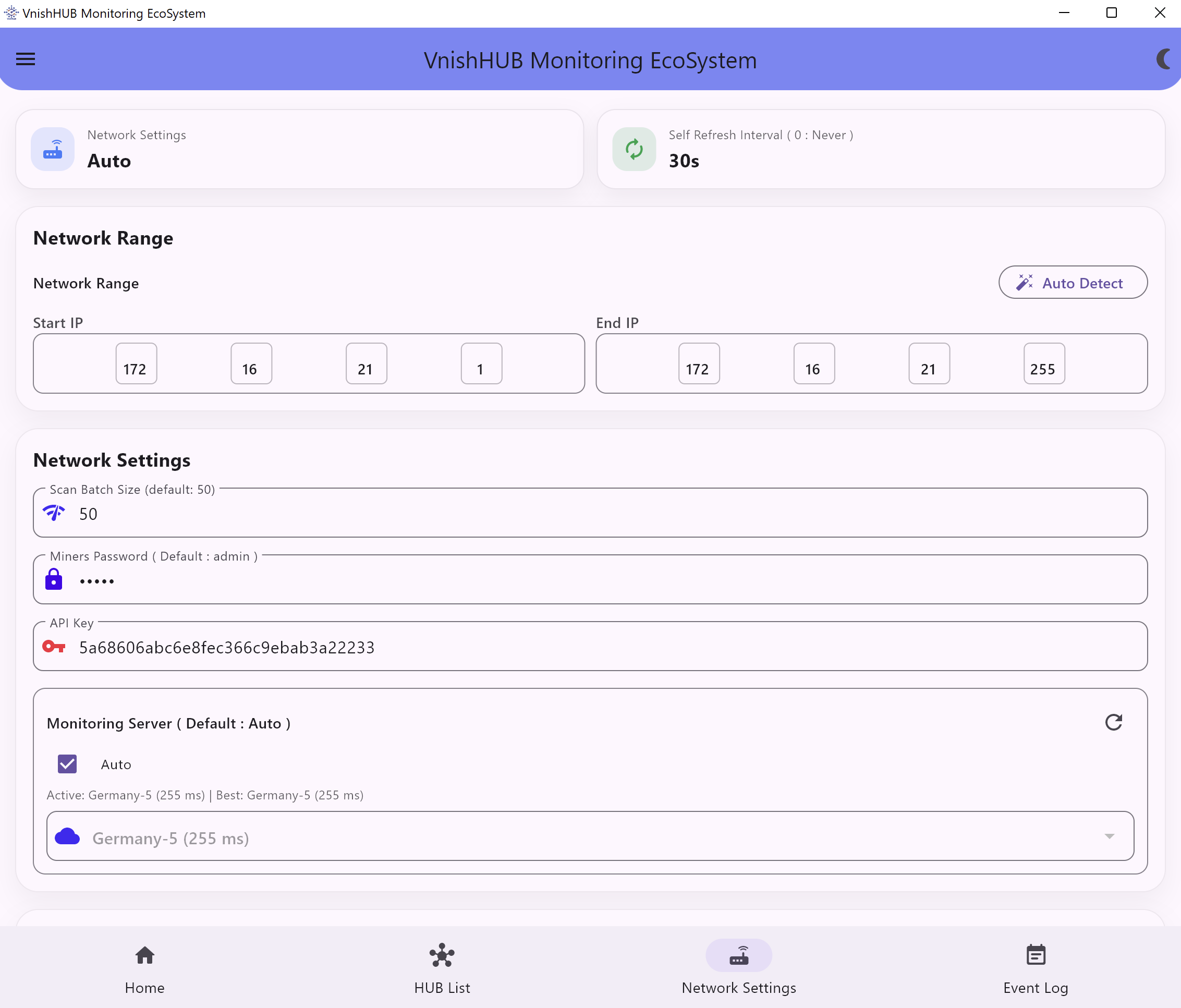Image resolution: width=1181 pixels, height=1008 pixels.
Task: Click the green refresh icon in Self Refresh card
Action: [634, 149]
